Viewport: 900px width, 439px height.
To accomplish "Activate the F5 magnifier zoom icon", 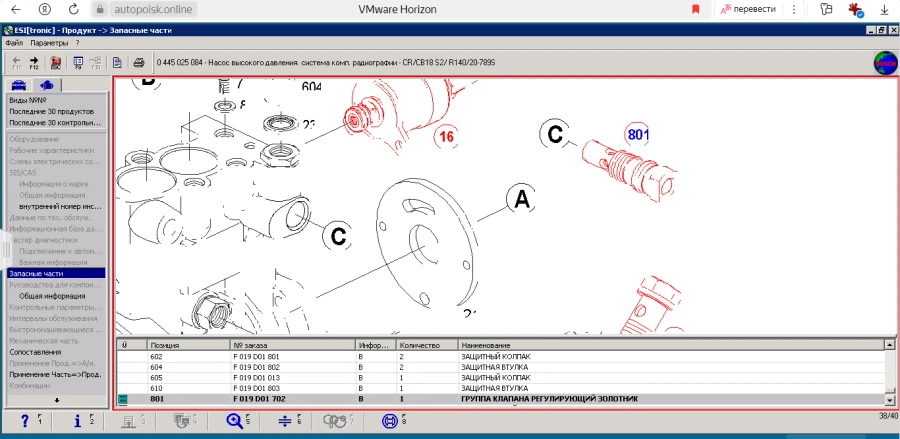I will [236, 421].
